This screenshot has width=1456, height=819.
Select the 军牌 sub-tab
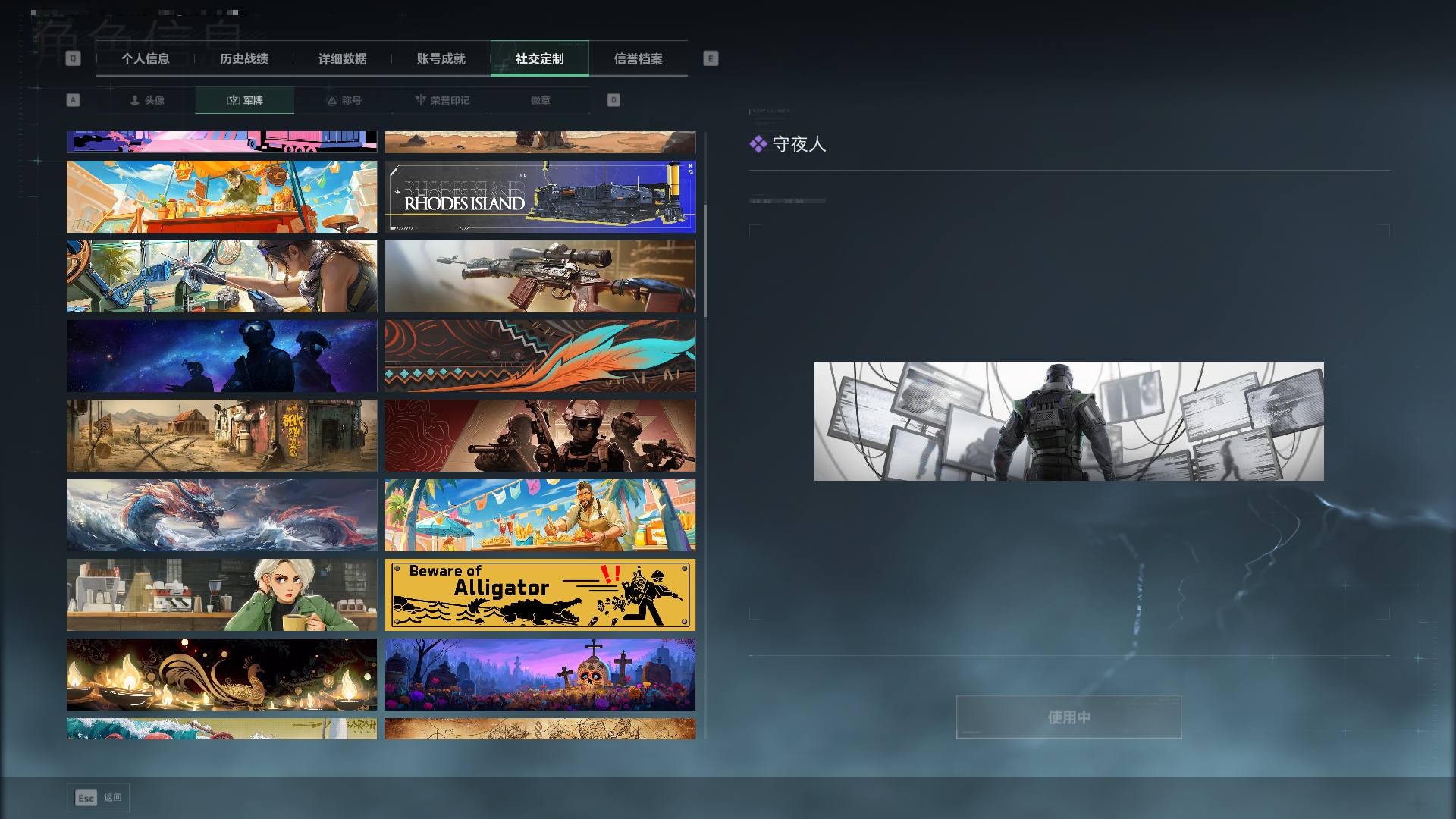[245, 100]
